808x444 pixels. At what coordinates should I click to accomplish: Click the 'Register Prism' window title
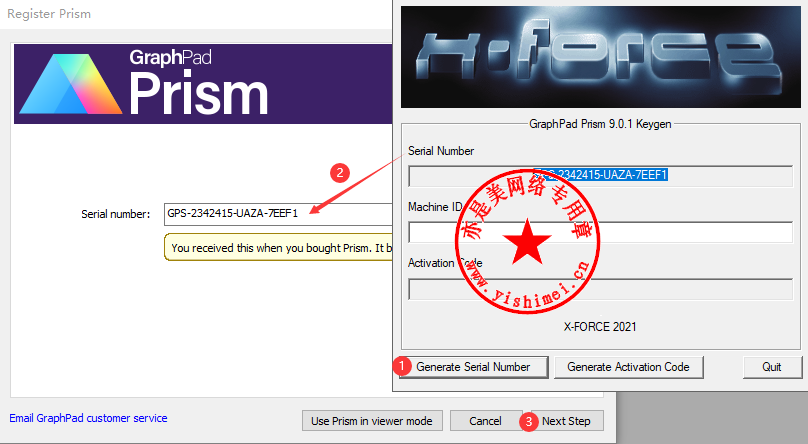tap(49, 14)
